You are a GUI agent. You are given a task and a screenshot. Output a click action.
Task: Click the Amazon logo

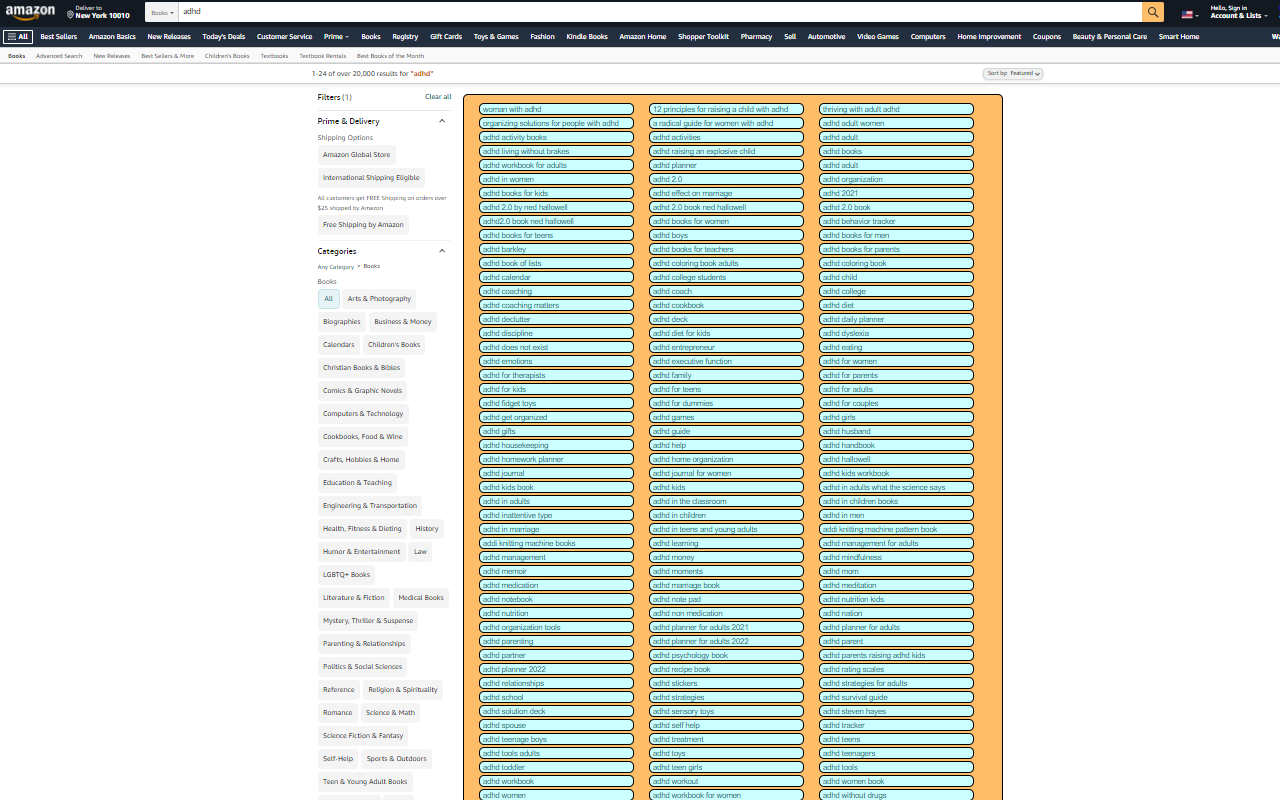30,12
